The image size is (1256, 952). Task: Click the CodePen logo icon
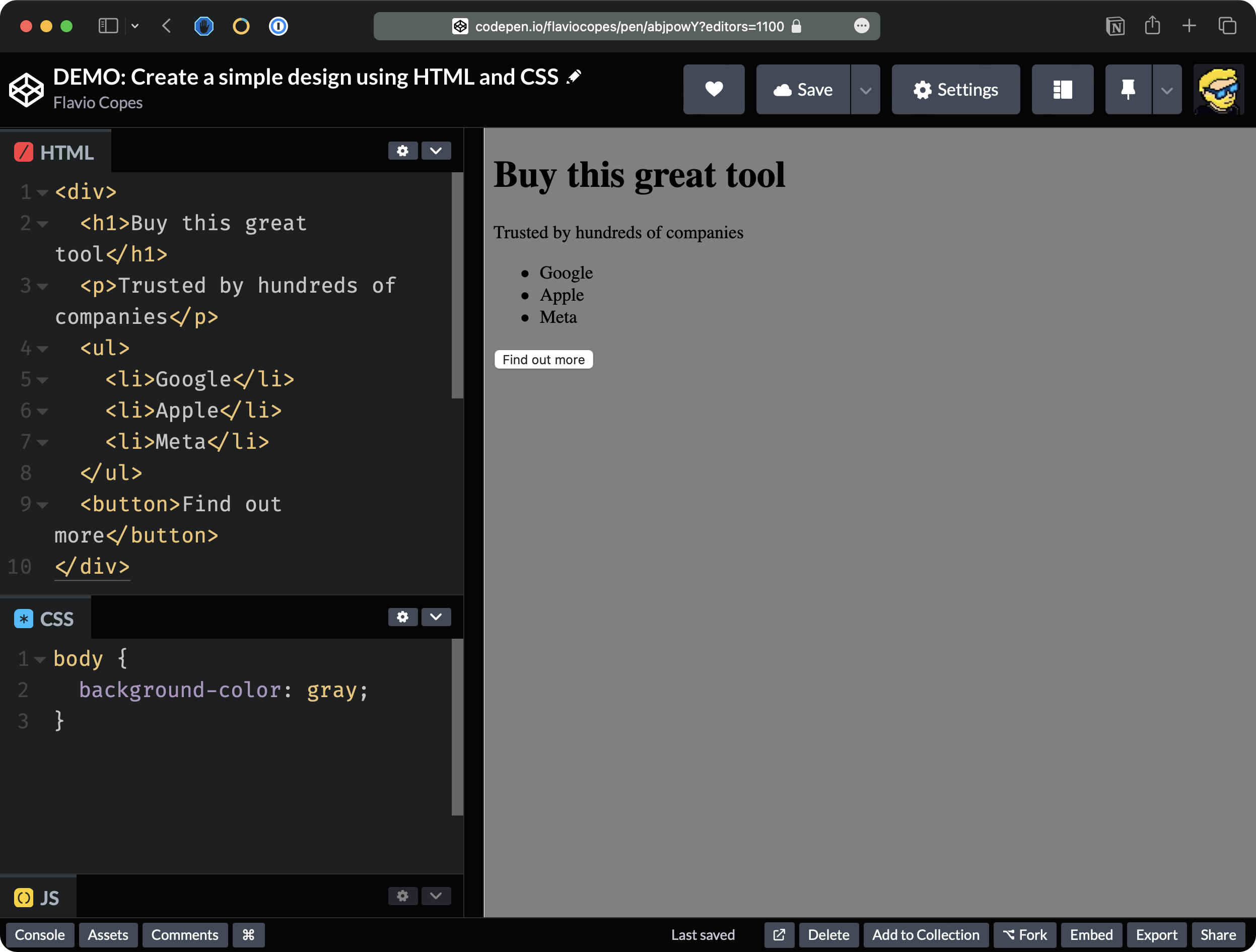click(x=26, y=90)
